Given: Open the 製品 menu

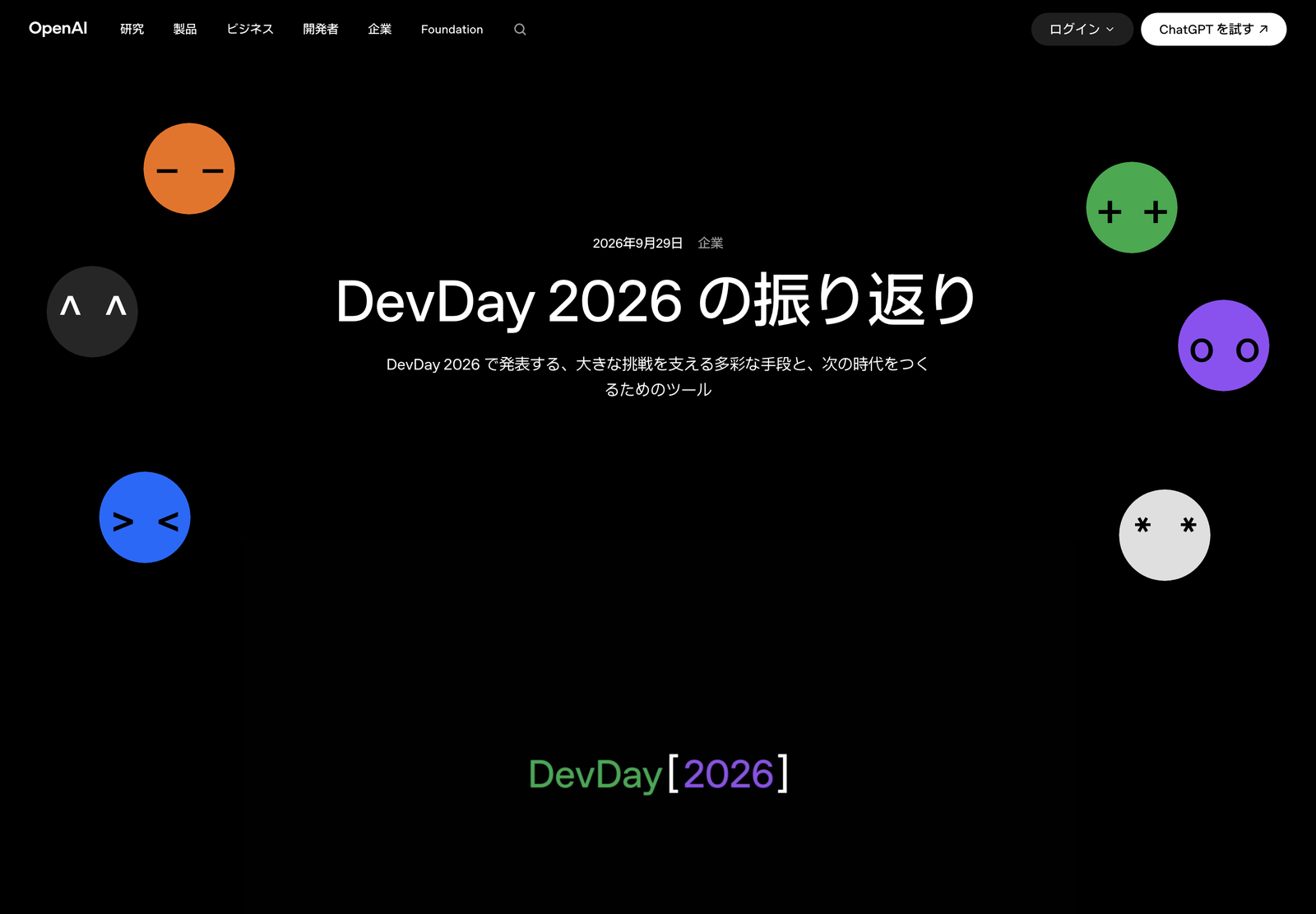Looking at the screenshot, I should 185,30.
